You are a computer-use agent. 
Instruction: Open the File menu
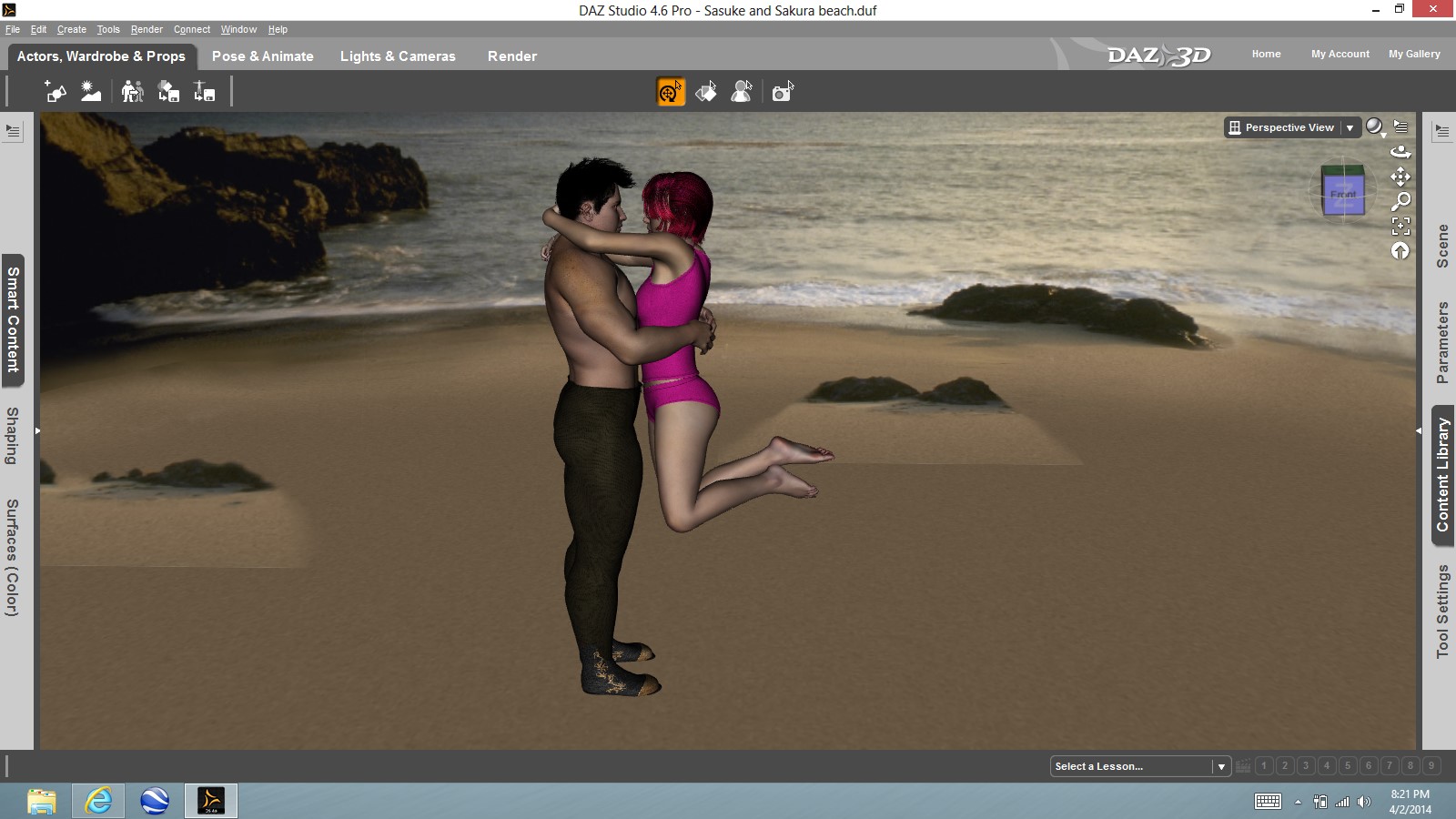click(13, 29)
